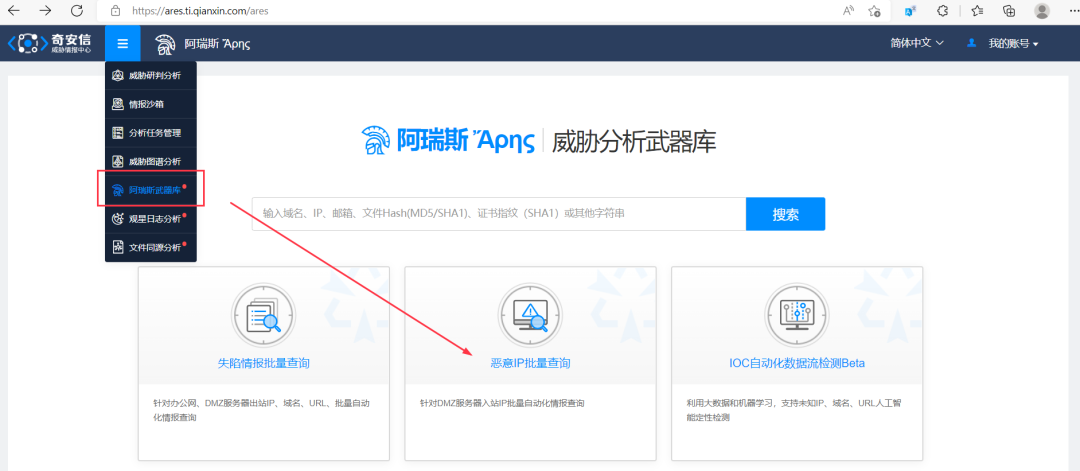Open the 失陷情报批量查询 link
This screenshot has width=1080, height=471.
click(263, 363)
